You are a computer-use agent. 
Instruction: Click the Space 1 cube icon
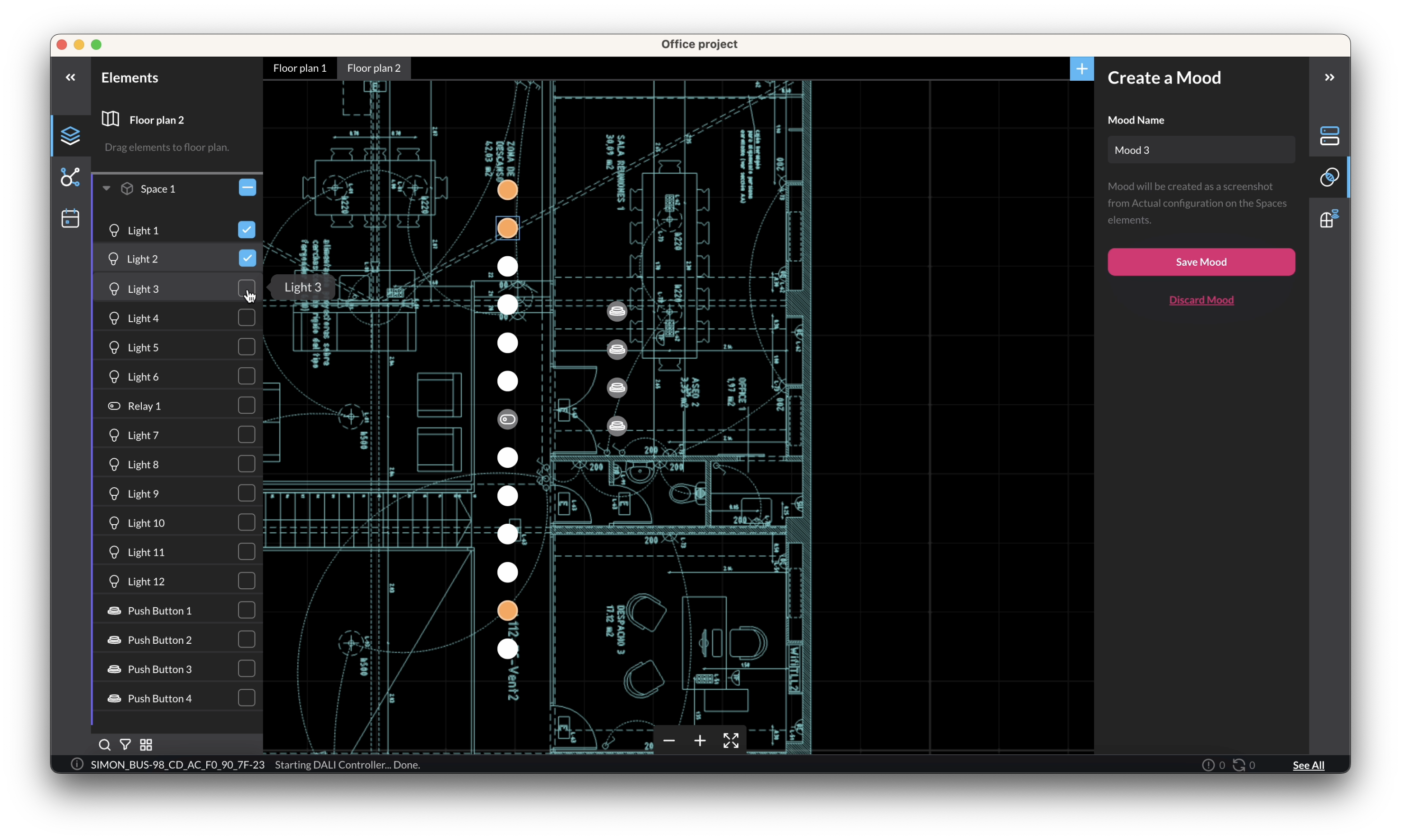tap(127, 189)
